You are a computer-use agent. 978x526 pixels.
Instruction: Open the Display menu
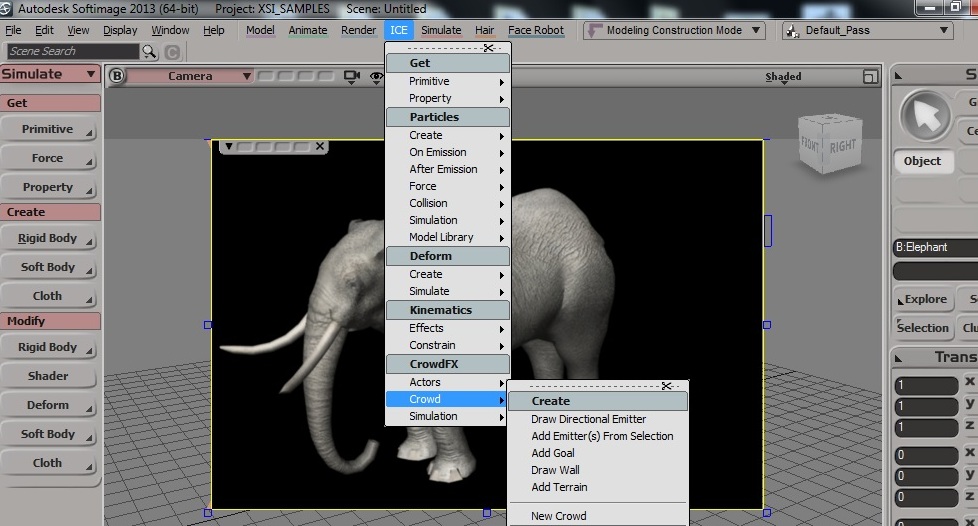pos(120,30)
